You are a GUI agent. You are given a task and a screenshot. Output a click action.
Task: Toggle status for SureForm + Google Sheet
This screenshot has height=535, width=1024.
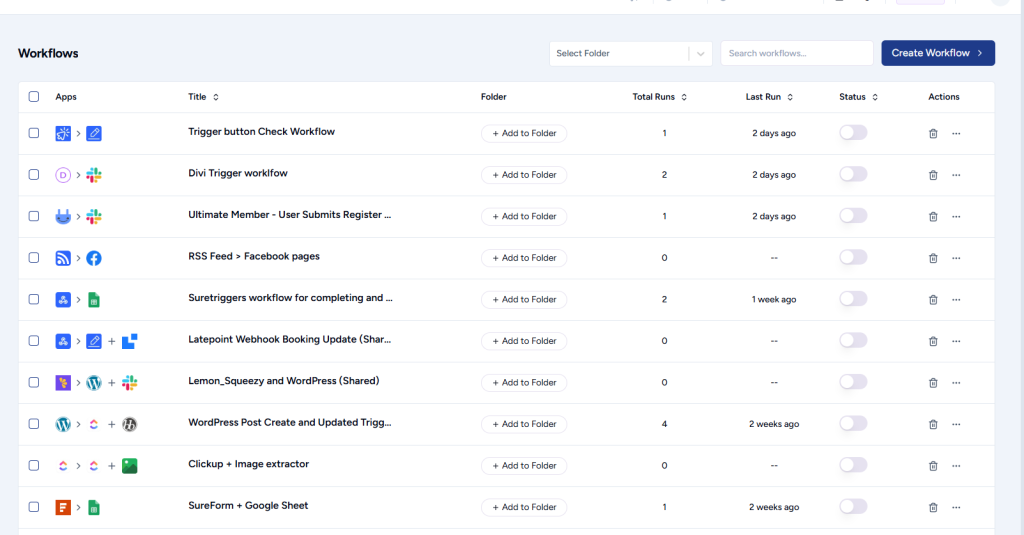click(853, 506)
